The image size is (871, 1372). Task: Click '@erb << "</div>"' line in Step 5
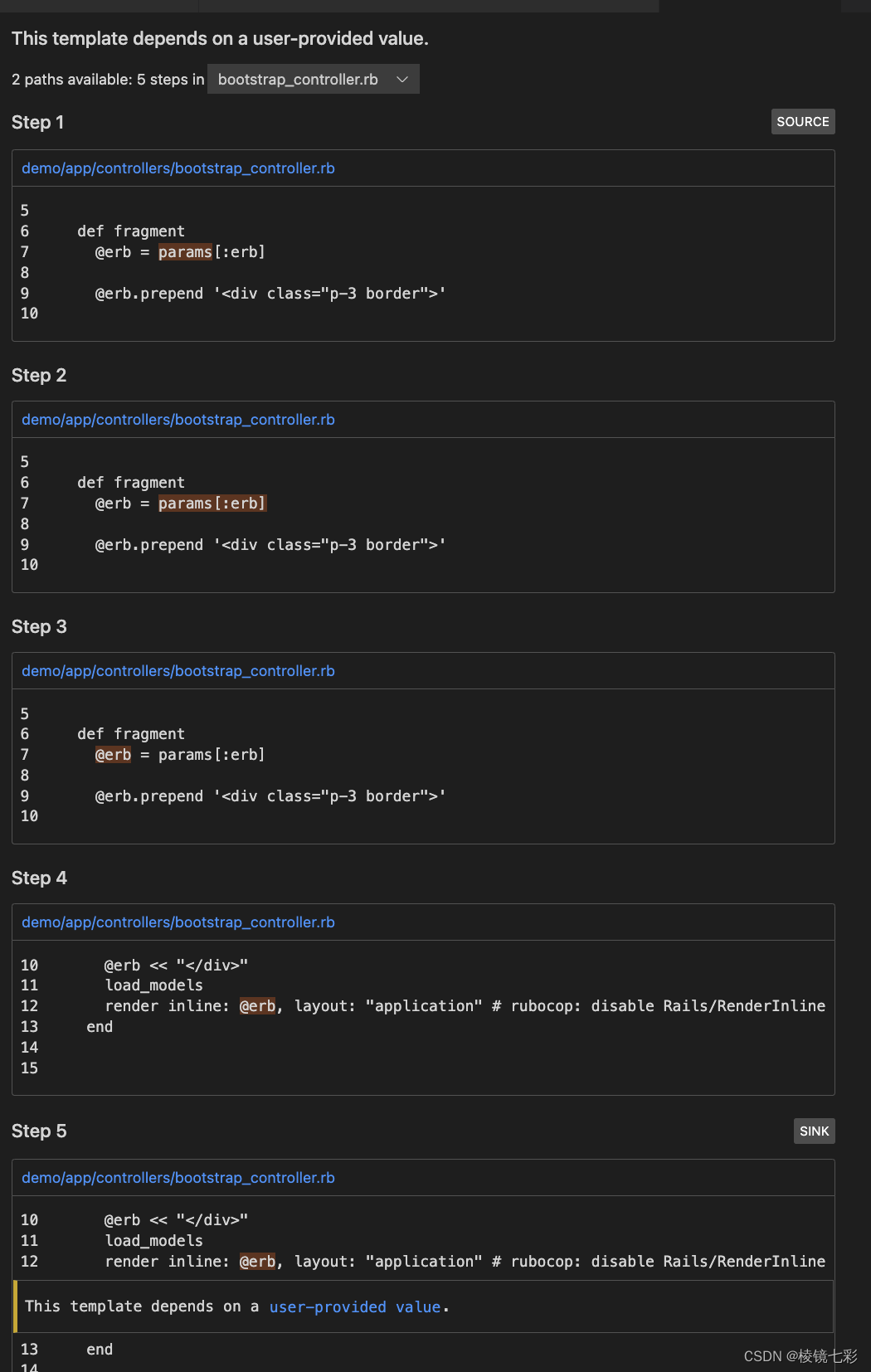tap(176, 1220)
